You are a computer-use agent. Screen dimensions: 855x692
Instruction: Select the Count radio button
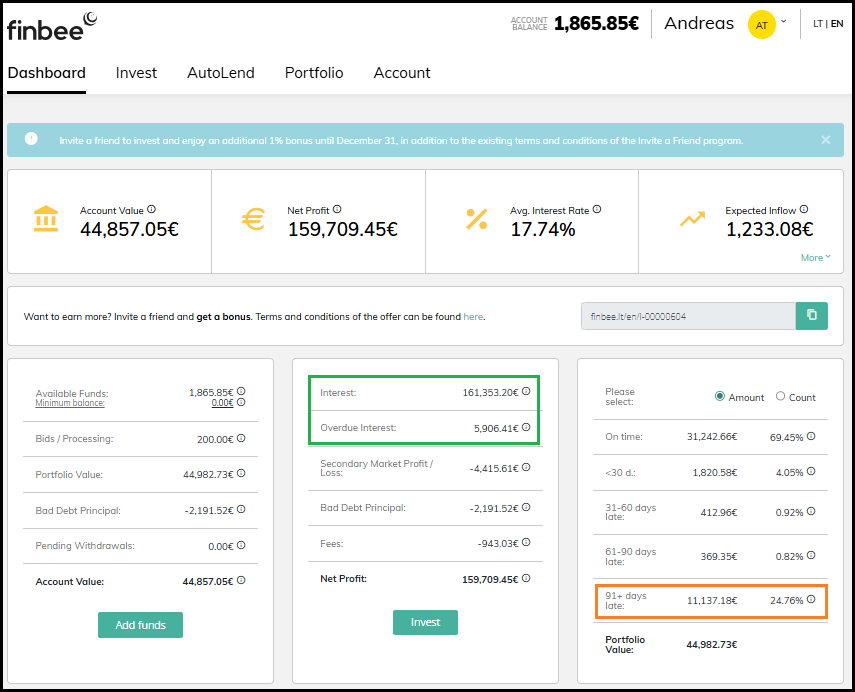tap(781, 397)
